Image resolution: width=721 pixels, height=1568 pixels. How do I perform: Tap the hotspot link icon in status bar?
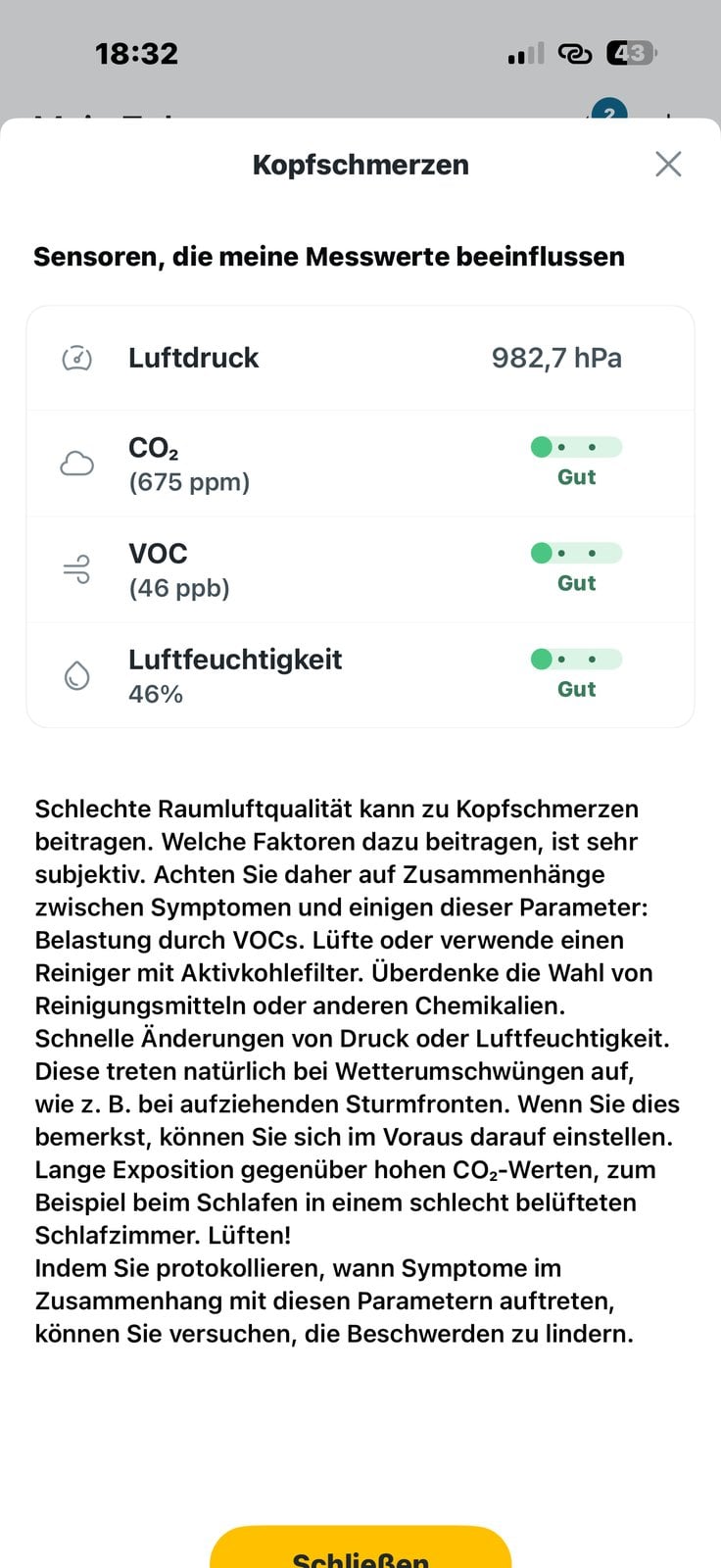574,54
